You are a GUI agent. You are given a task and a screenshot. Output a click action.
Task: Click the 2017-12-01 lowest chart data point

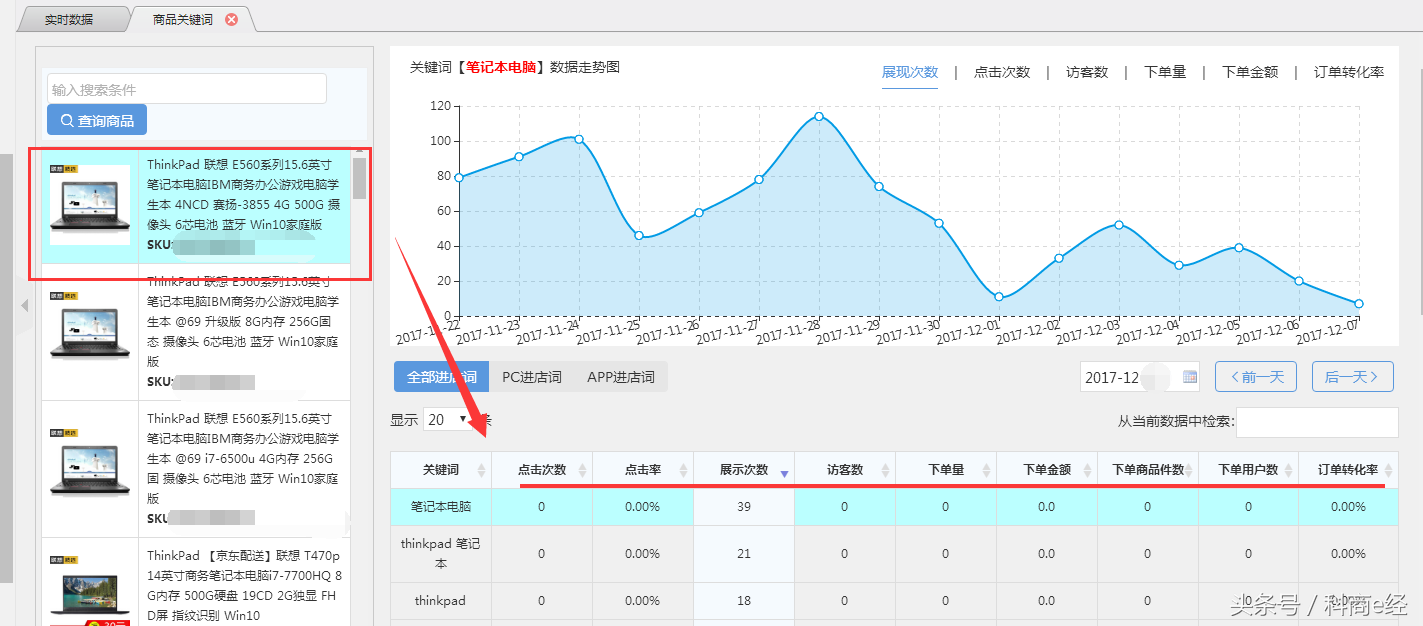(x=999, y=297)
